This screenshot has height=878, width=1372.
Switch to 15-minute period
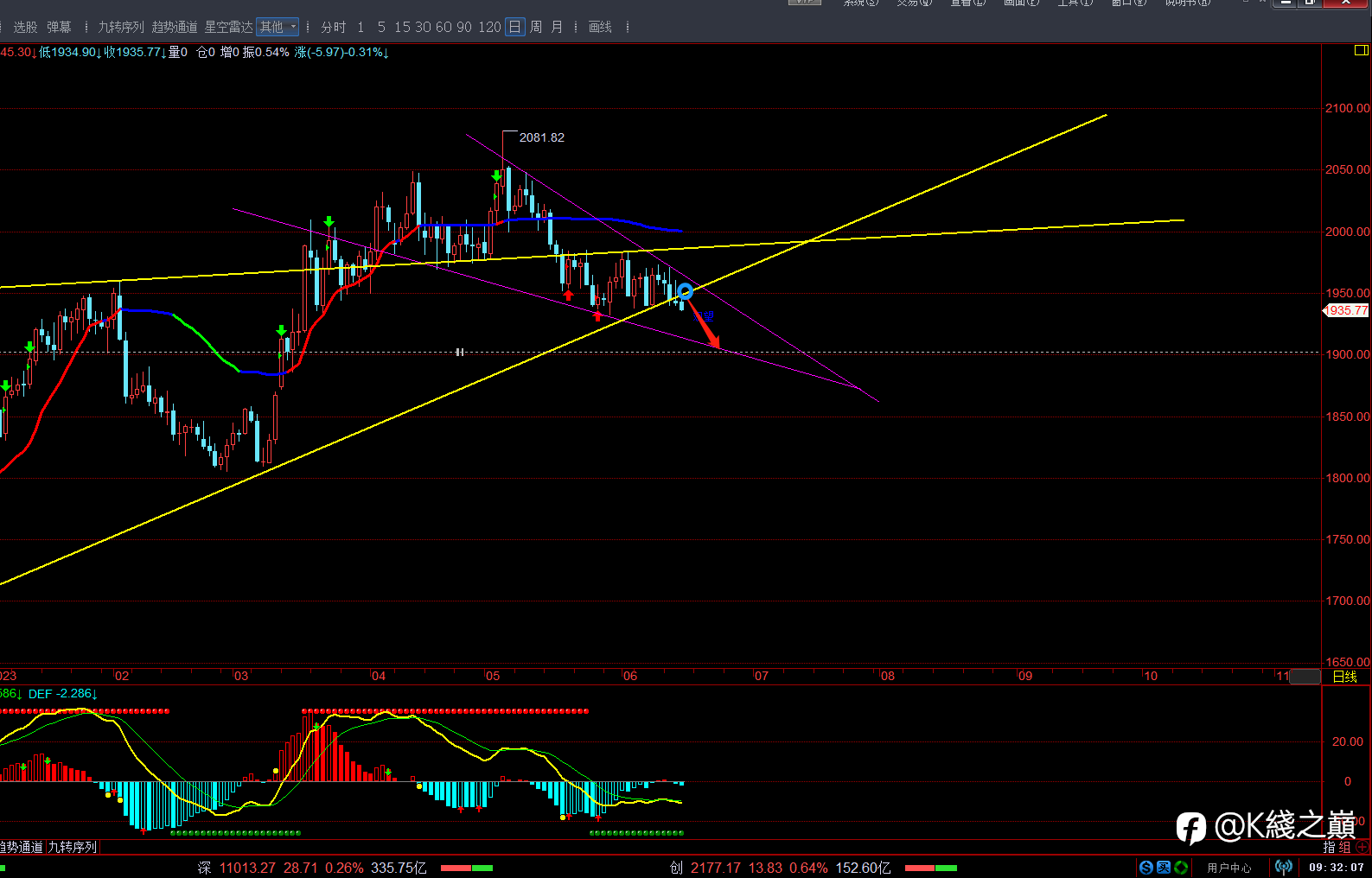pos(402,27)
